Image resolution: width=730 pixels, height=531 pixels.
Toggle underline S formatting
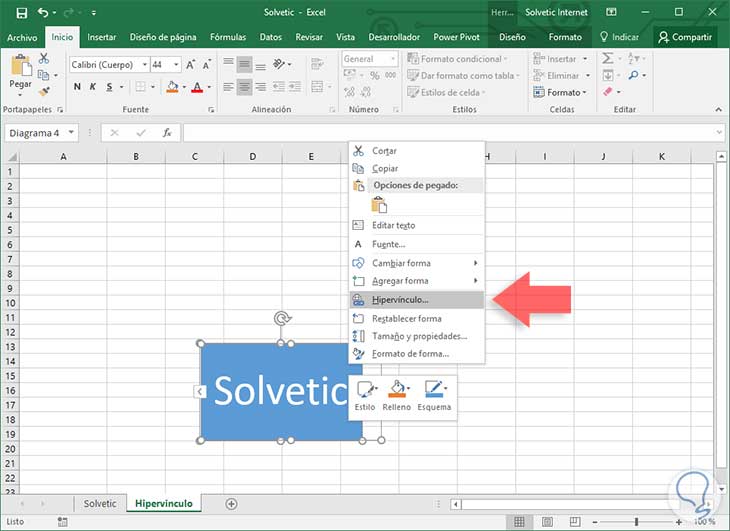pyautogui.click(x=109, y=87)
